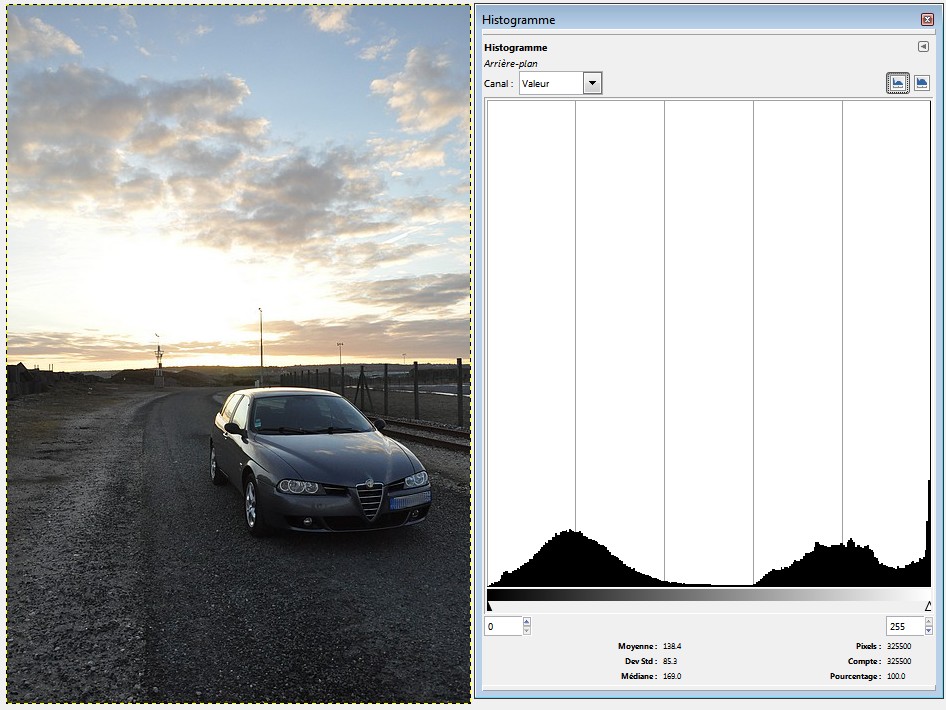The height and width of the screenshot is (710, 946).
Task: Select the linear histogram icon
Action: (x=898, y=84)
